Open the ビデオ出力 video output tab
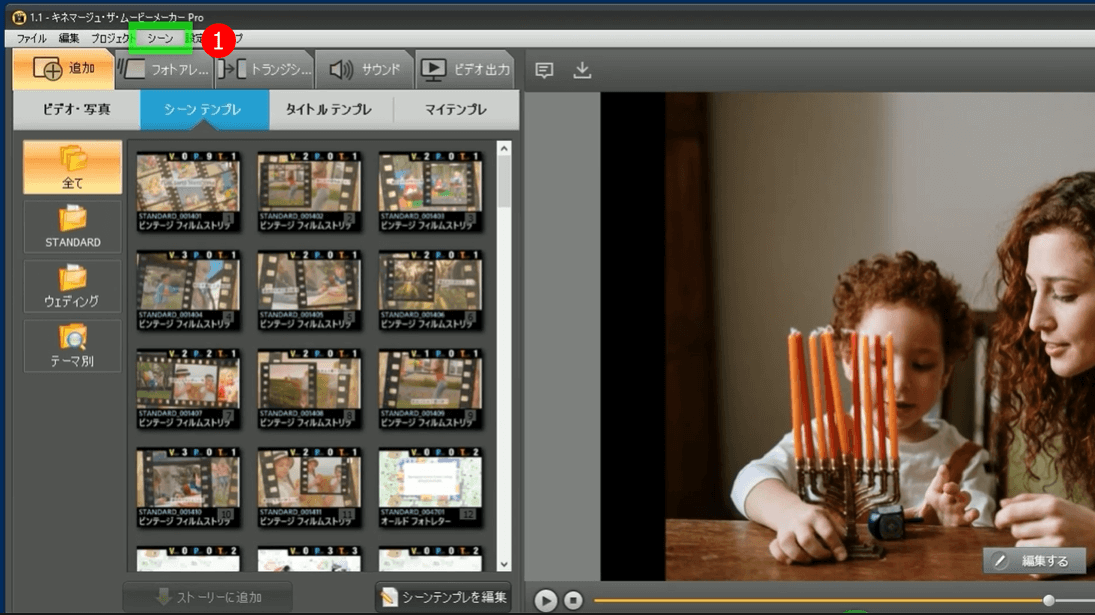The image size is (1095, 615). coord(466,70)
